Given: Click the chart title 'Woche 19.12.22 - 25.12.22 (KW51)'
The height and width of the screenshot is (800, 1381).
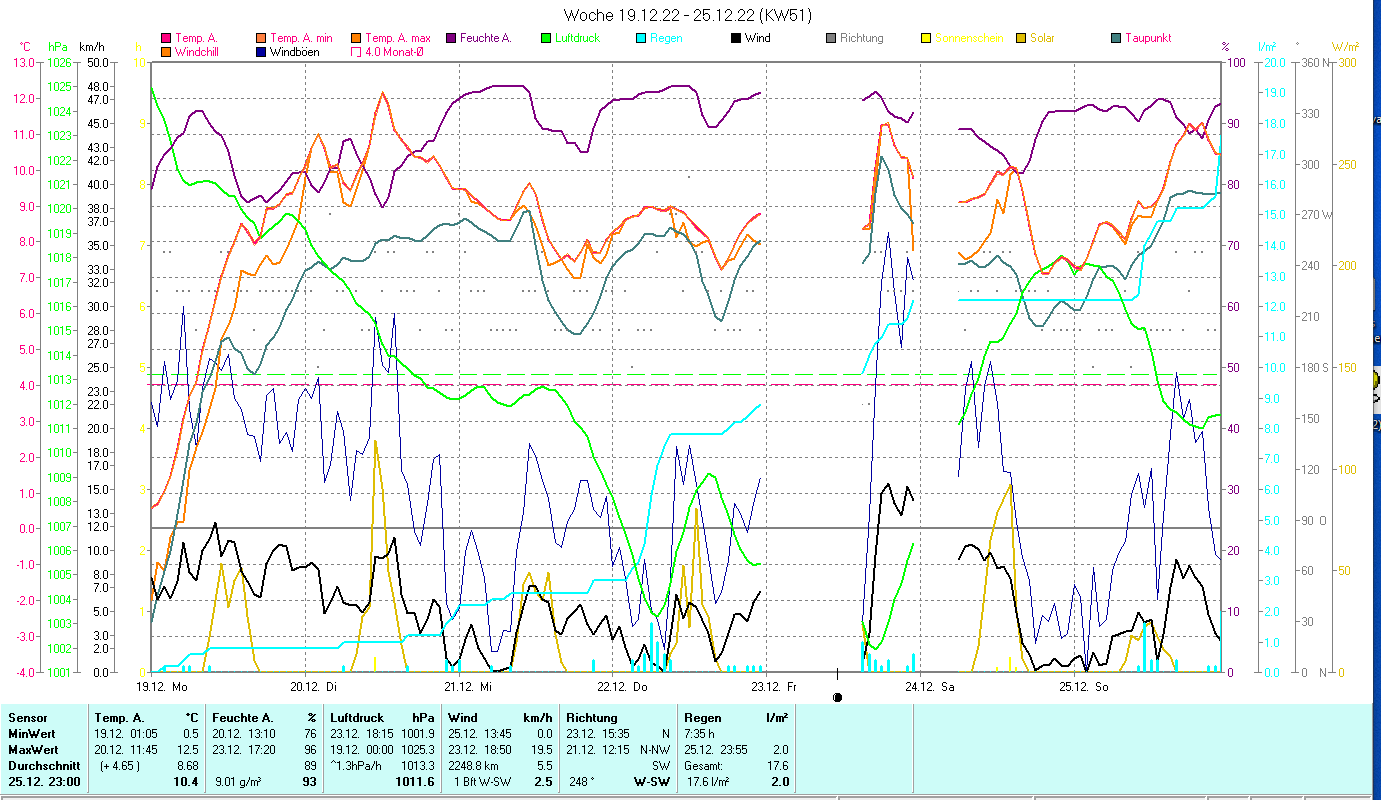Looking at the screenshot, I should point(688,15).
